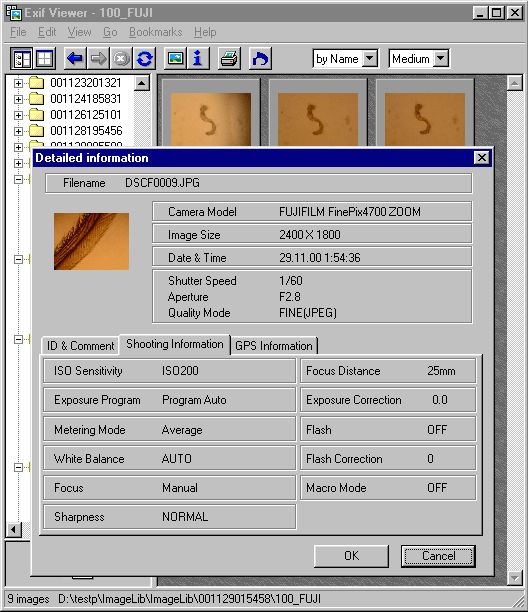The image size is (528, 612).
Task: Select folder icon for 001128195456
Action: coord(37,131)
